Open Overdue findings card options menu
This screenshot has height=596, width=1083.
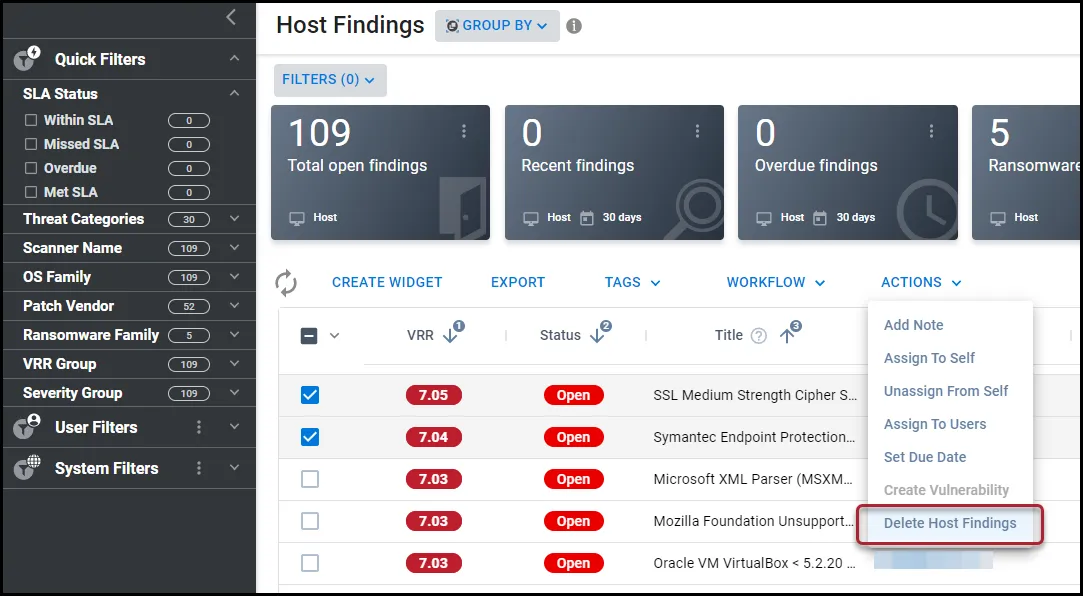point(931,131)
